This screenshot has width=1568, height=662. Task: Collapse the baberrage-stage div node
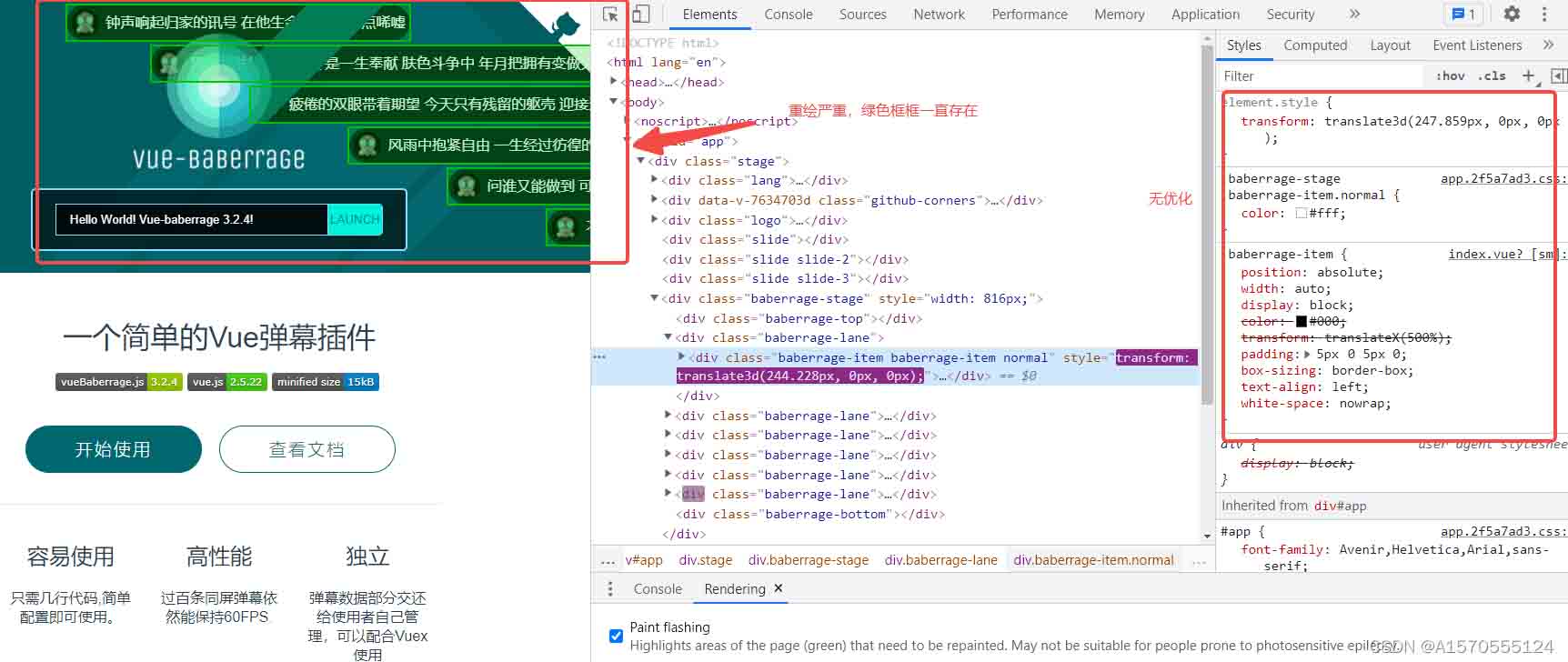654,298
